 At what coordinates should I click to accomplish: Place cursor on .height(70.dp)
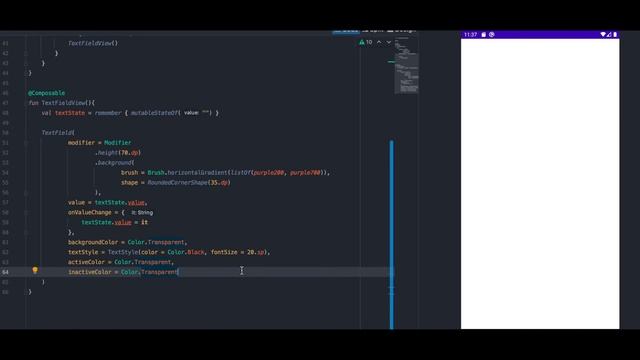point(118,153)
